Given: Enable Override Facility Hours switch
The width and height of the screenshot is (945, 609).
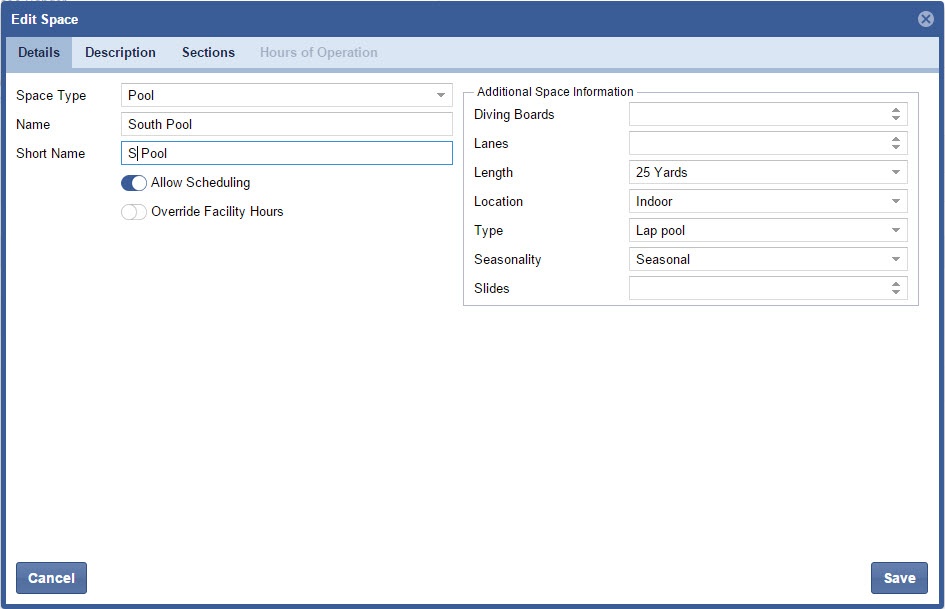Looking at the screenshot, I should click(x=134, y=212).
